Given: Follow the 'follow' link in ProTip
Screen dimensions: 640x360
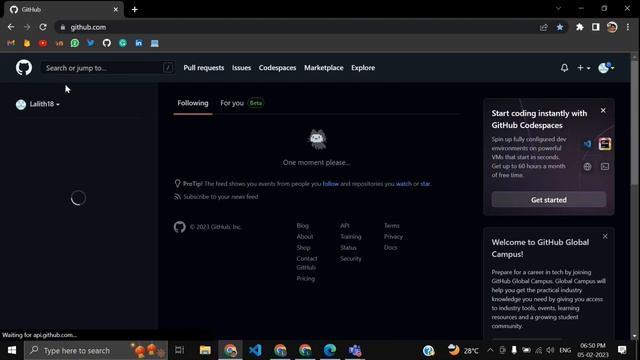Looking at the screenshot, I should [x=331, y=184].
